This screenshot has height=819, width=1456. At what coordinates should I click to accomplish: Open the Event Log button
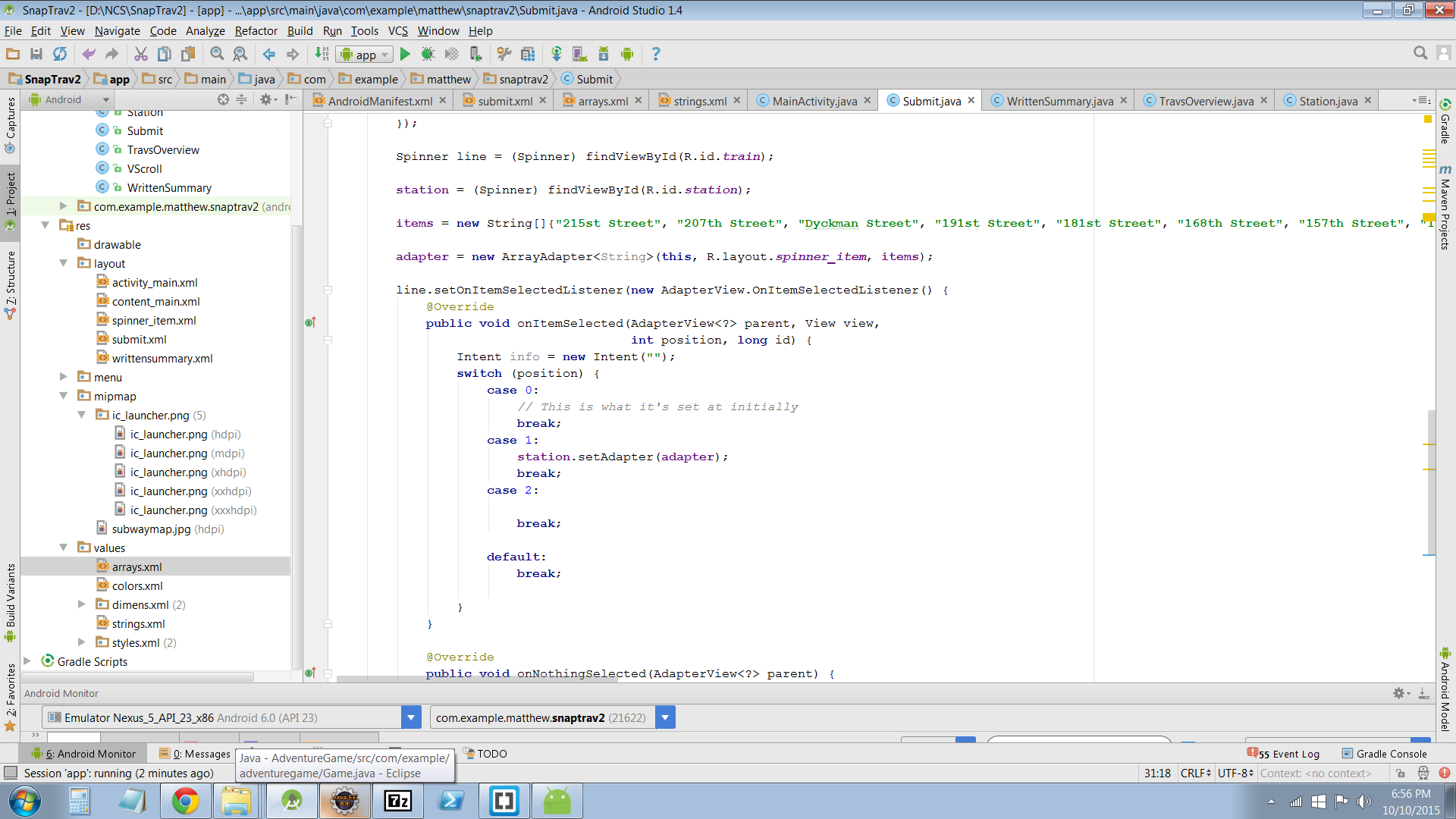1285,754
